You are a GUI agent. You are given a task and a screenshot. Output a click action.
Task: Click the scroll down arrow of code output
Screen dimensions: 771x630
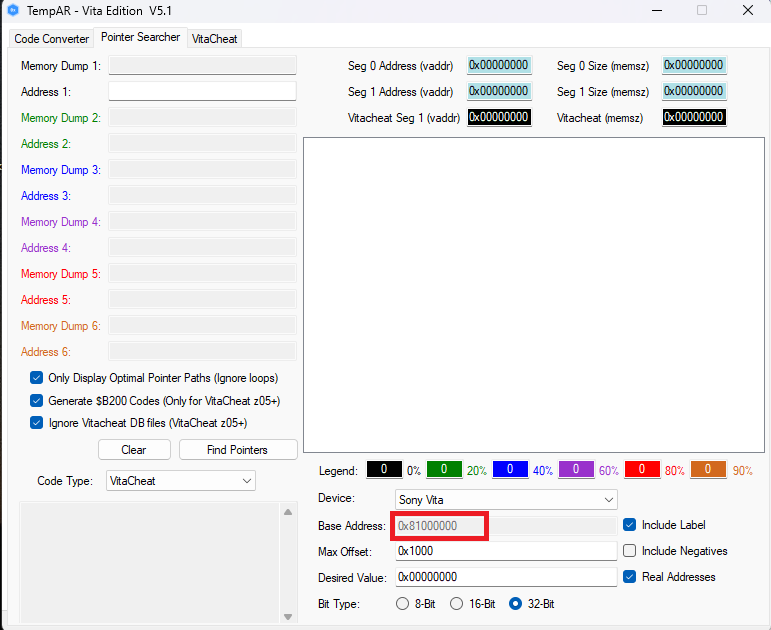coord(288,617)
